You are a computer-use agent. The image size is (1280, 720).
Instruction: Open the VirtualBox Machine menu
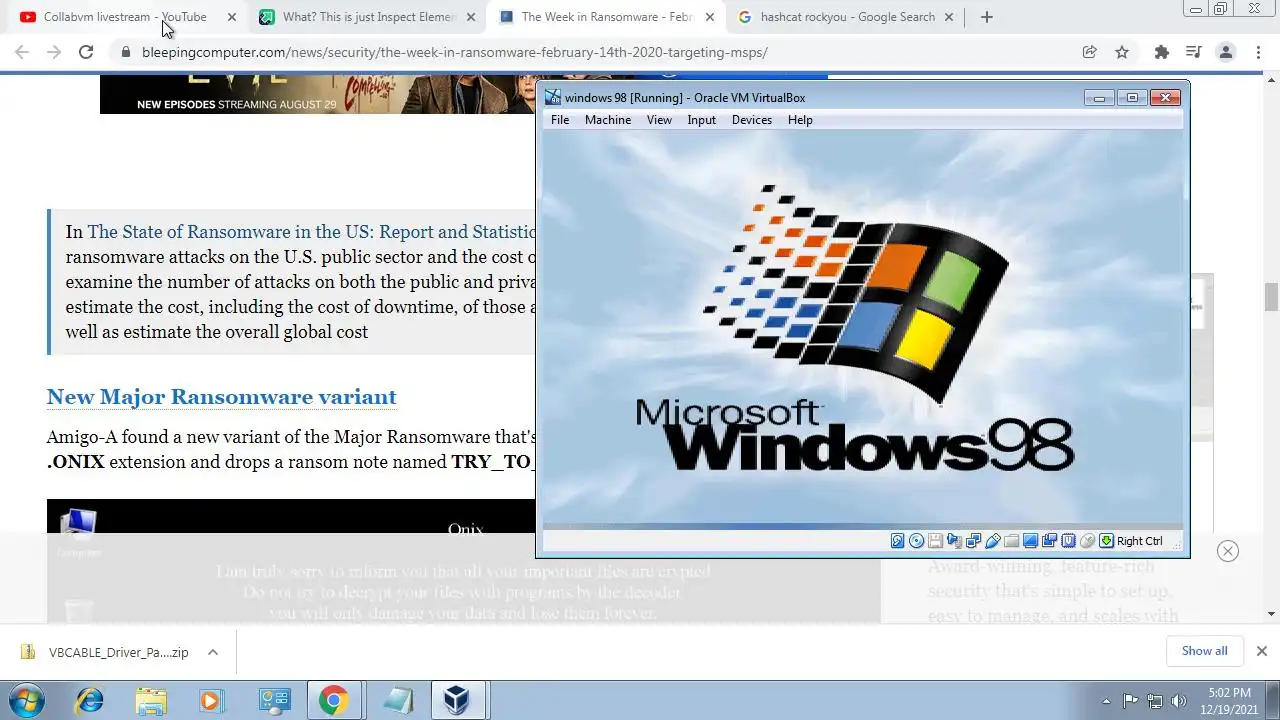608,120
